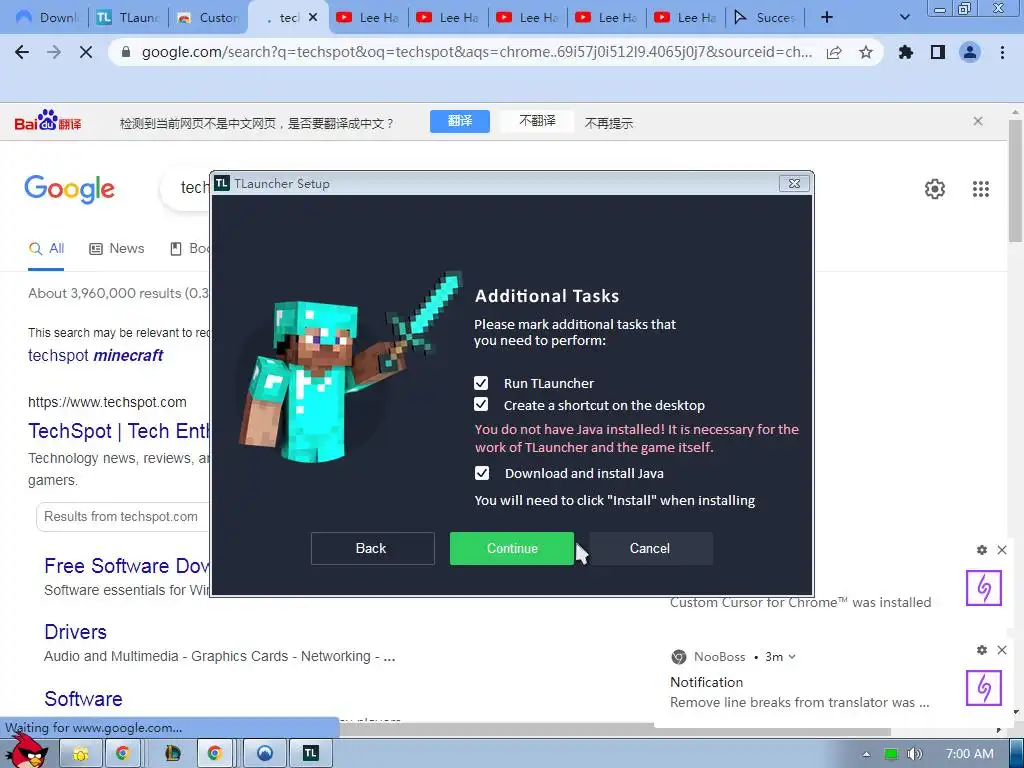Click the https://www.techspot.com URL text
The image size is (1024, 768).
coord(107,402)
